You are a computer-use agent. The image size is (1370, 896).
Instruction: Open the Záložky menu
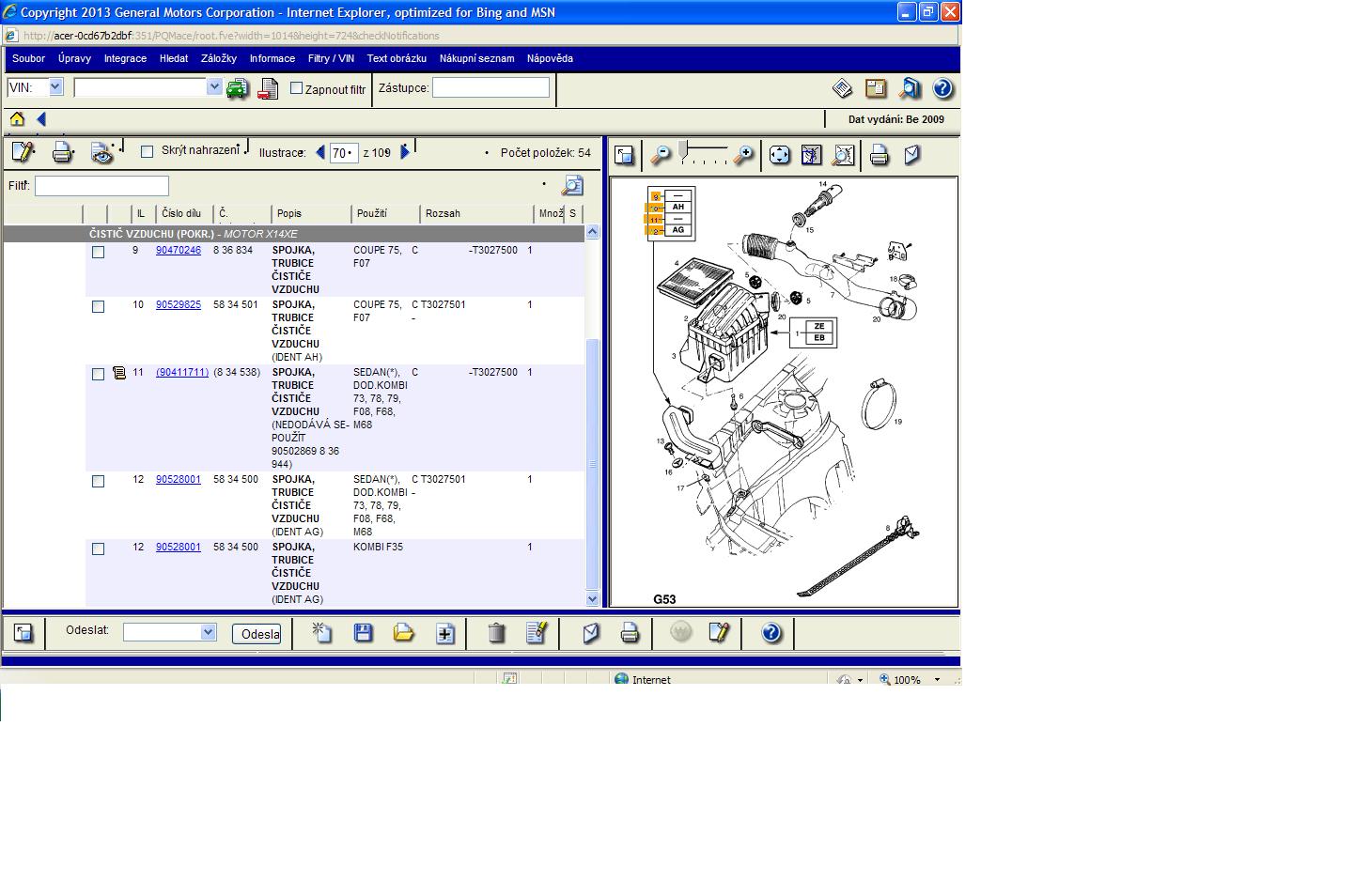[x=218, y=58]
